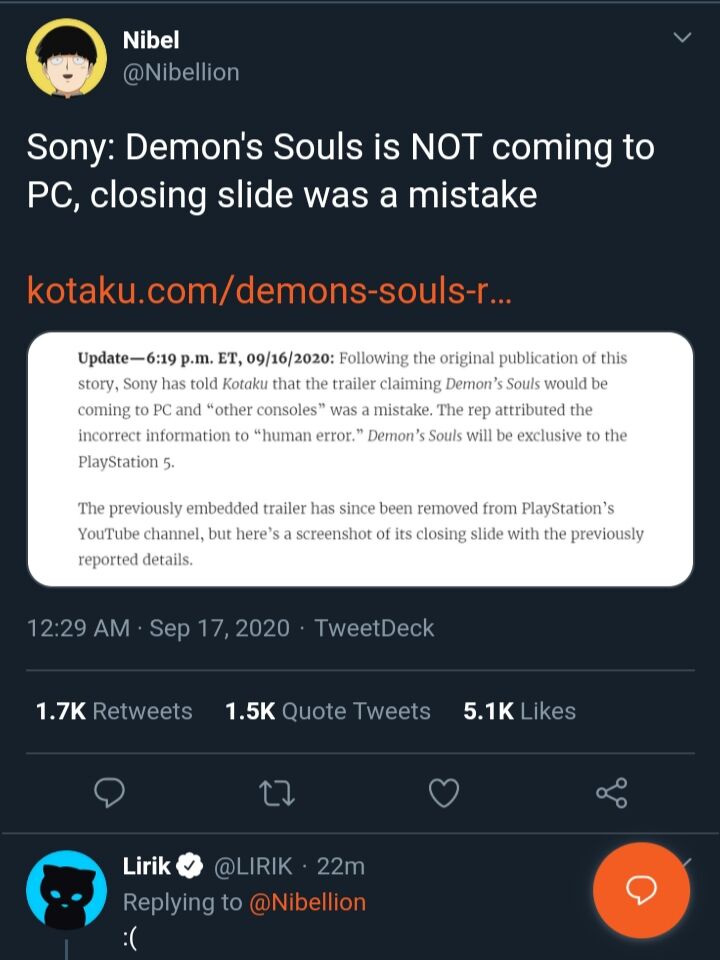Open Lirik's @LIRIK handle
This screenshot has height=960, width=720.
pyautogui.click(x=251, y=866)
